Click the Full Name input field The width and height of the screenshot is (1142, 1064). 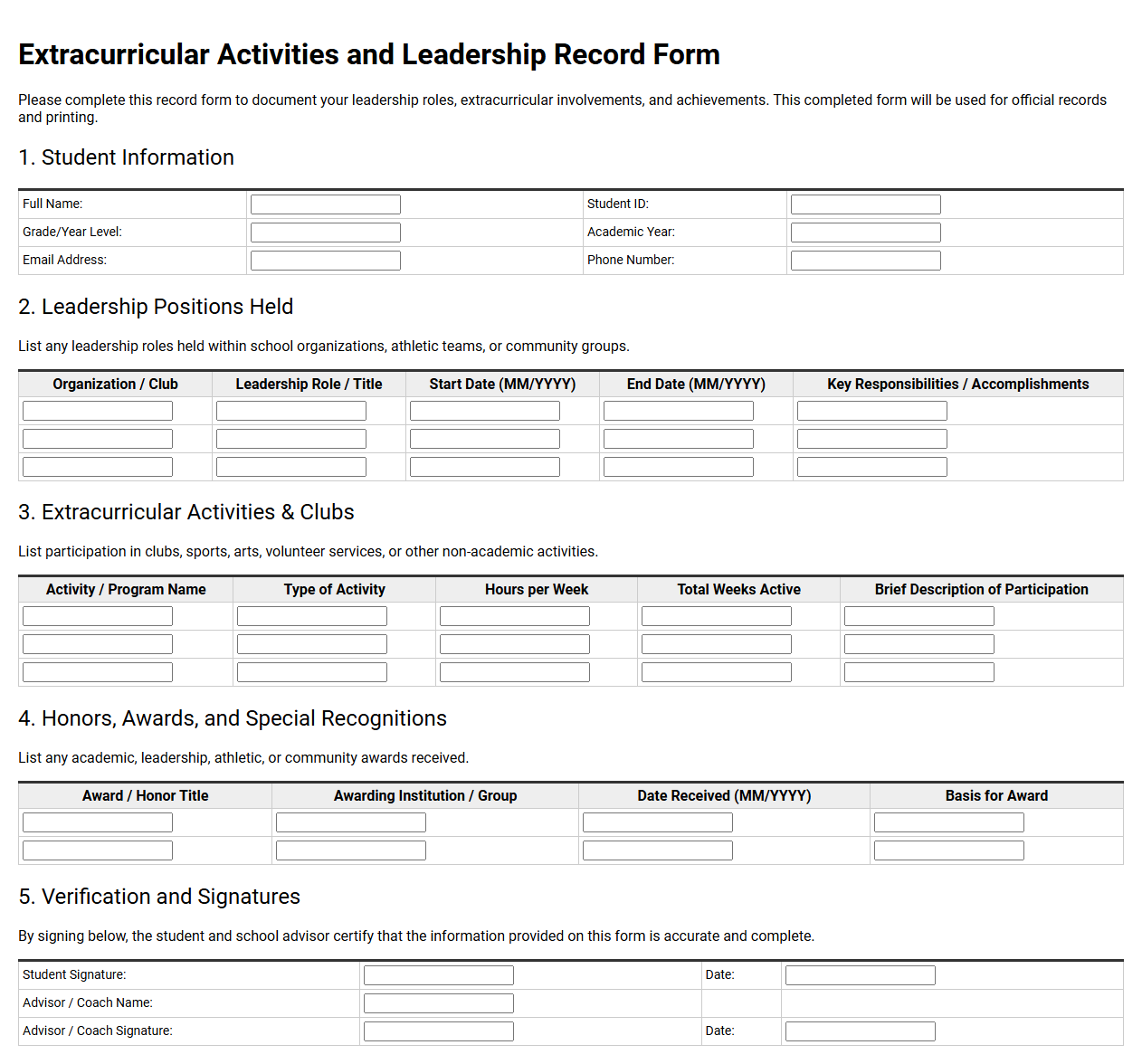[x=326, y=204]
